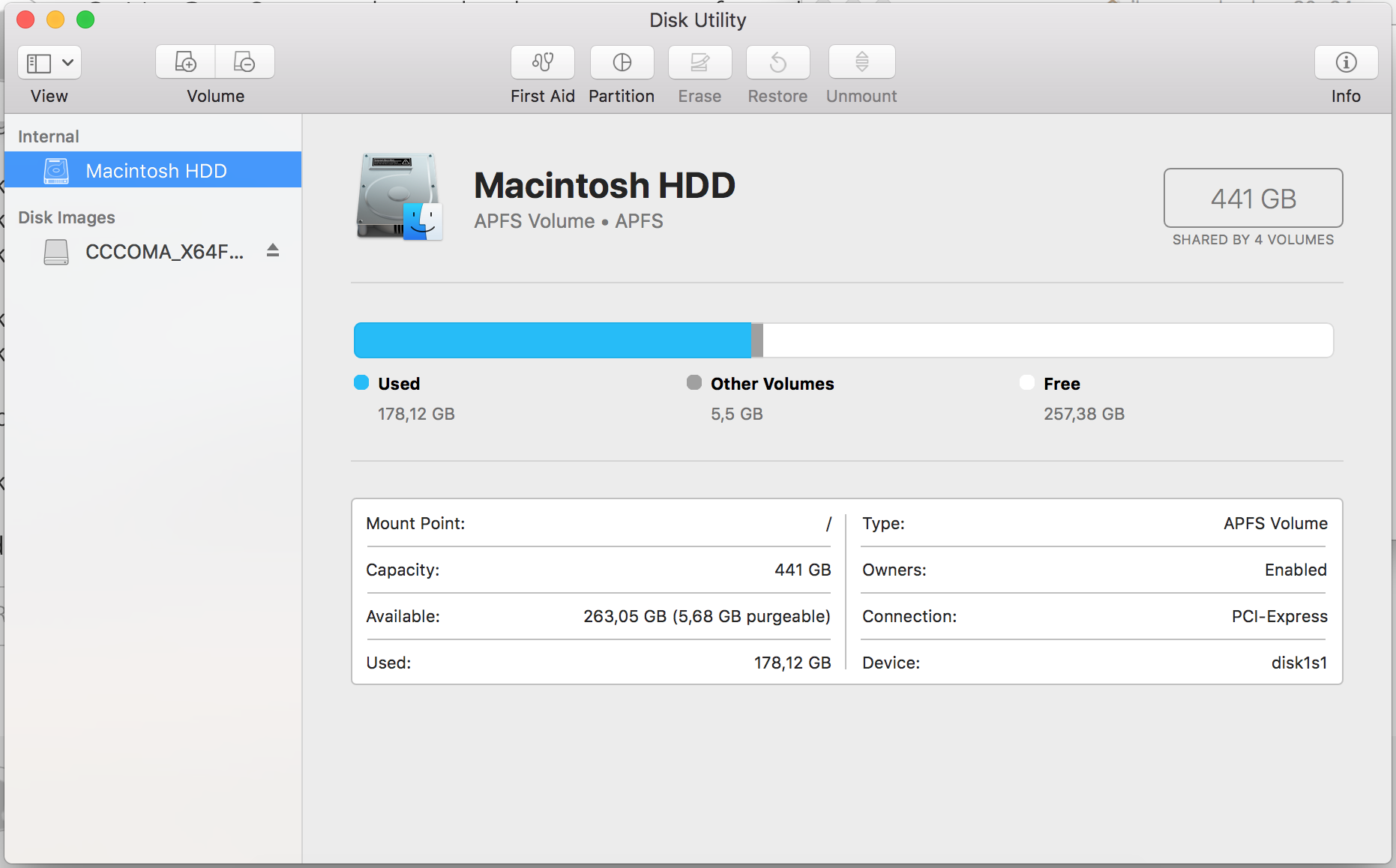This screenshot has width=1396, height=868.
Task: Click the blue Used legend dot
Action: point(361,383)
